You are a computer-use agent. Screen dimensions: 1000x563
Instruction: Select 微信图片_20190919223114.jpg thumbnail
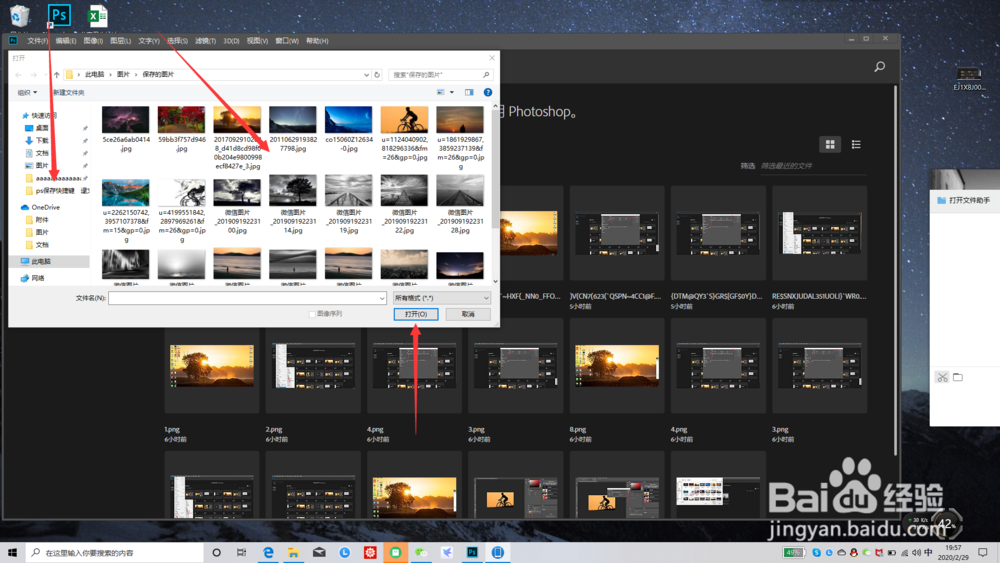tap(293, 191)
